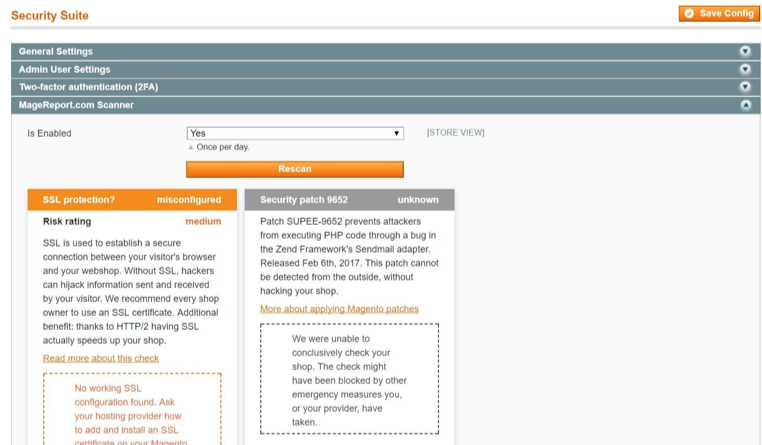Viewport: 762px width, 445px height.
Task: Click the Save Config button
Action: (x=719, y=14)
